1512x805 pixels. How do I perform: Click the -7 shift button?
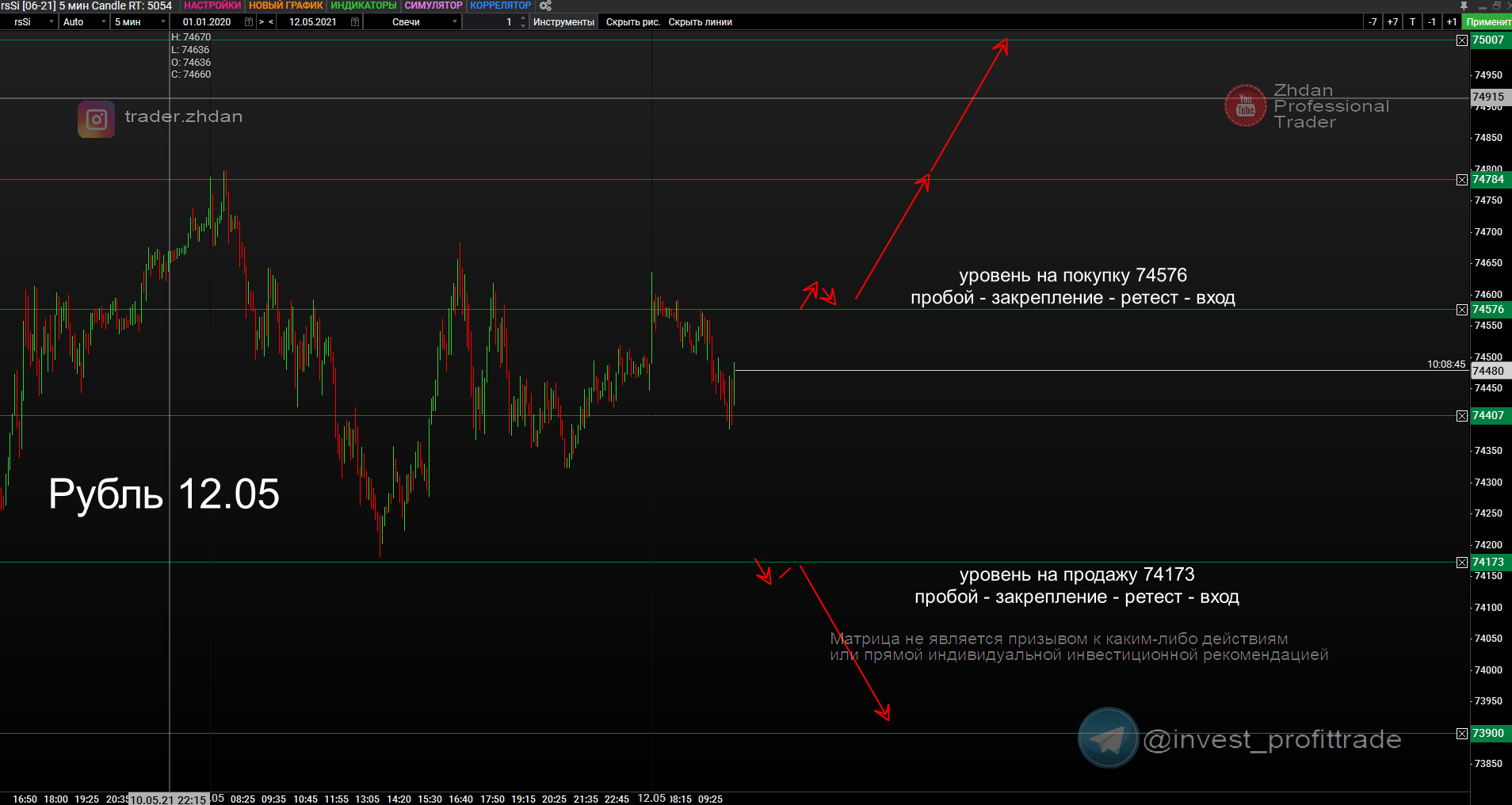(1373, 22)
